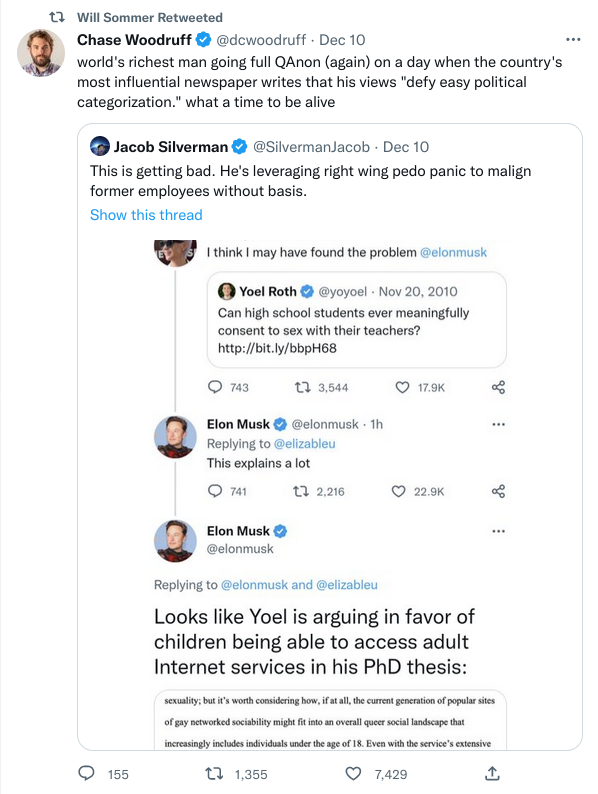The height and width of the screenshot is (794, 598).
Task: Click the share icon under Yoel Roth's quoted tweet
Action: 498,387
